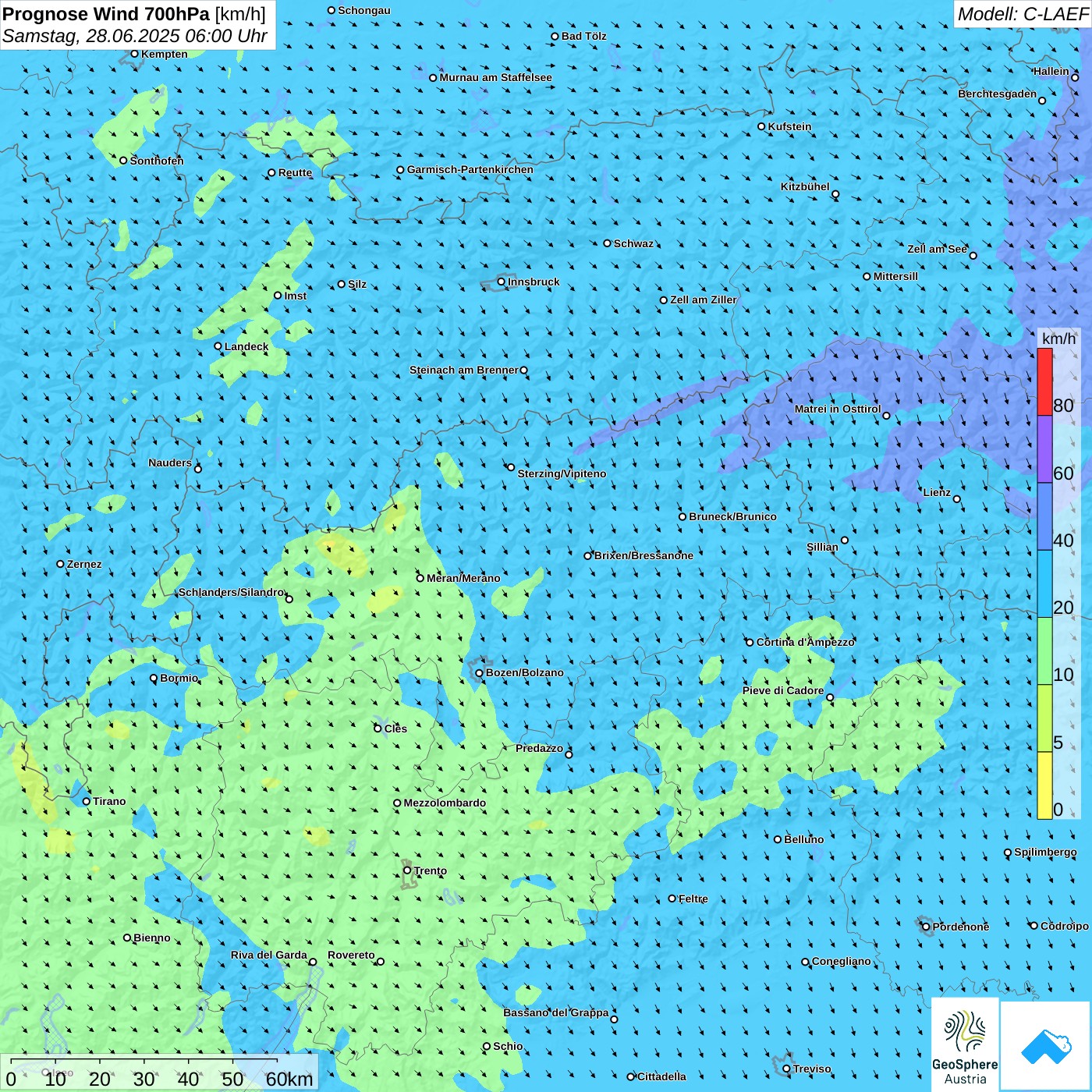
Task: Select the Rovereto town label
Action: 351,955
